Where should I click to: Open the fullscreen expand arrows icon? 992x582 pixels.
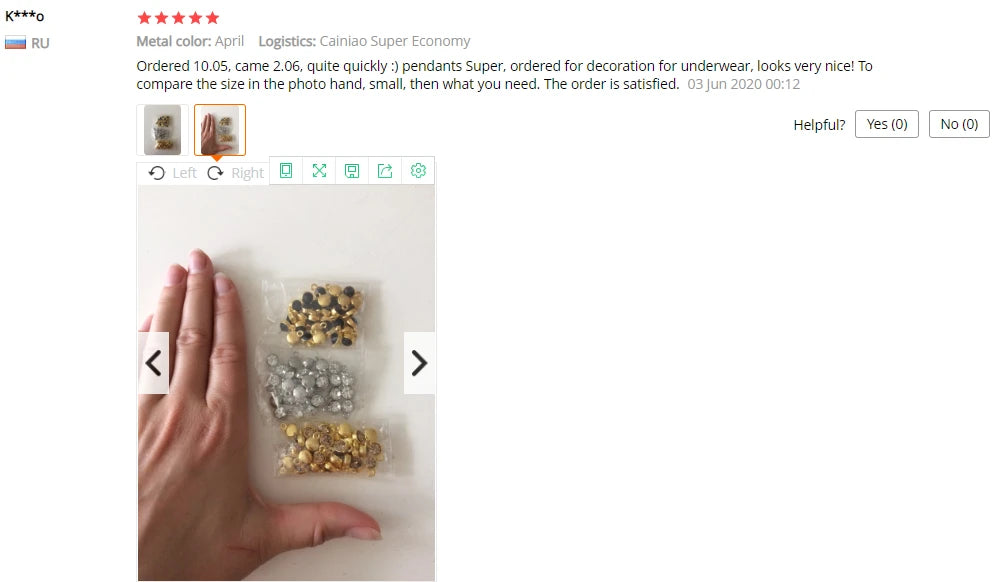coord(319,171)
